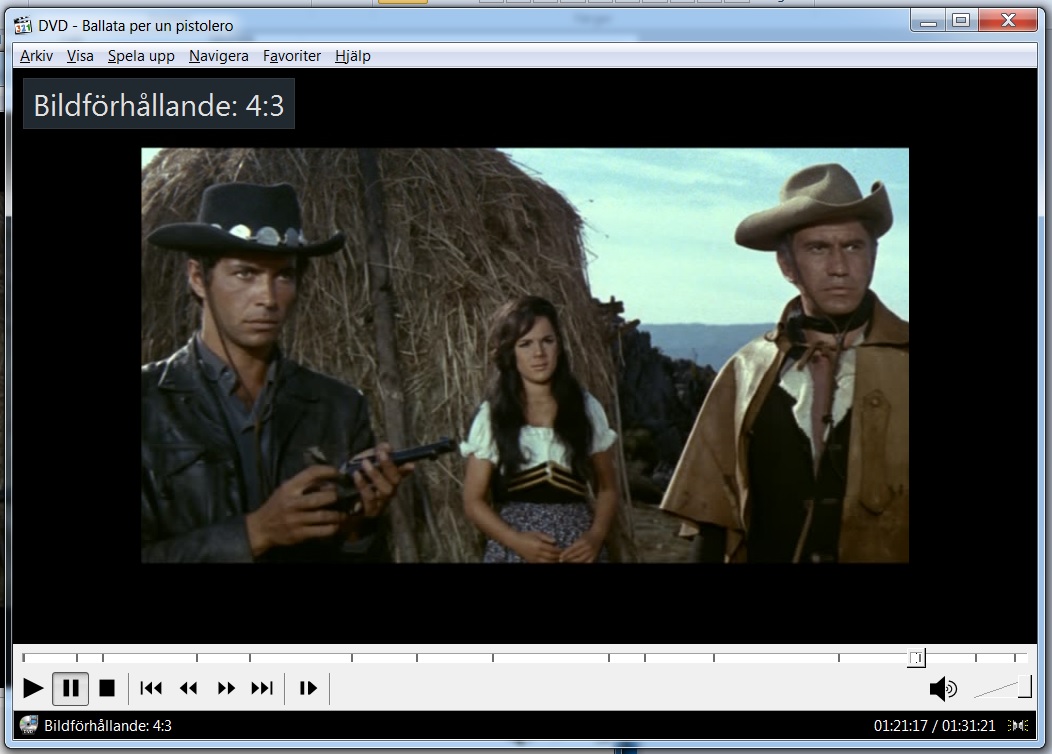This screenshot has height=754, width=1052.
Task: Open the Visa menu
Action: pyautogui.click(x=80, y=56)
